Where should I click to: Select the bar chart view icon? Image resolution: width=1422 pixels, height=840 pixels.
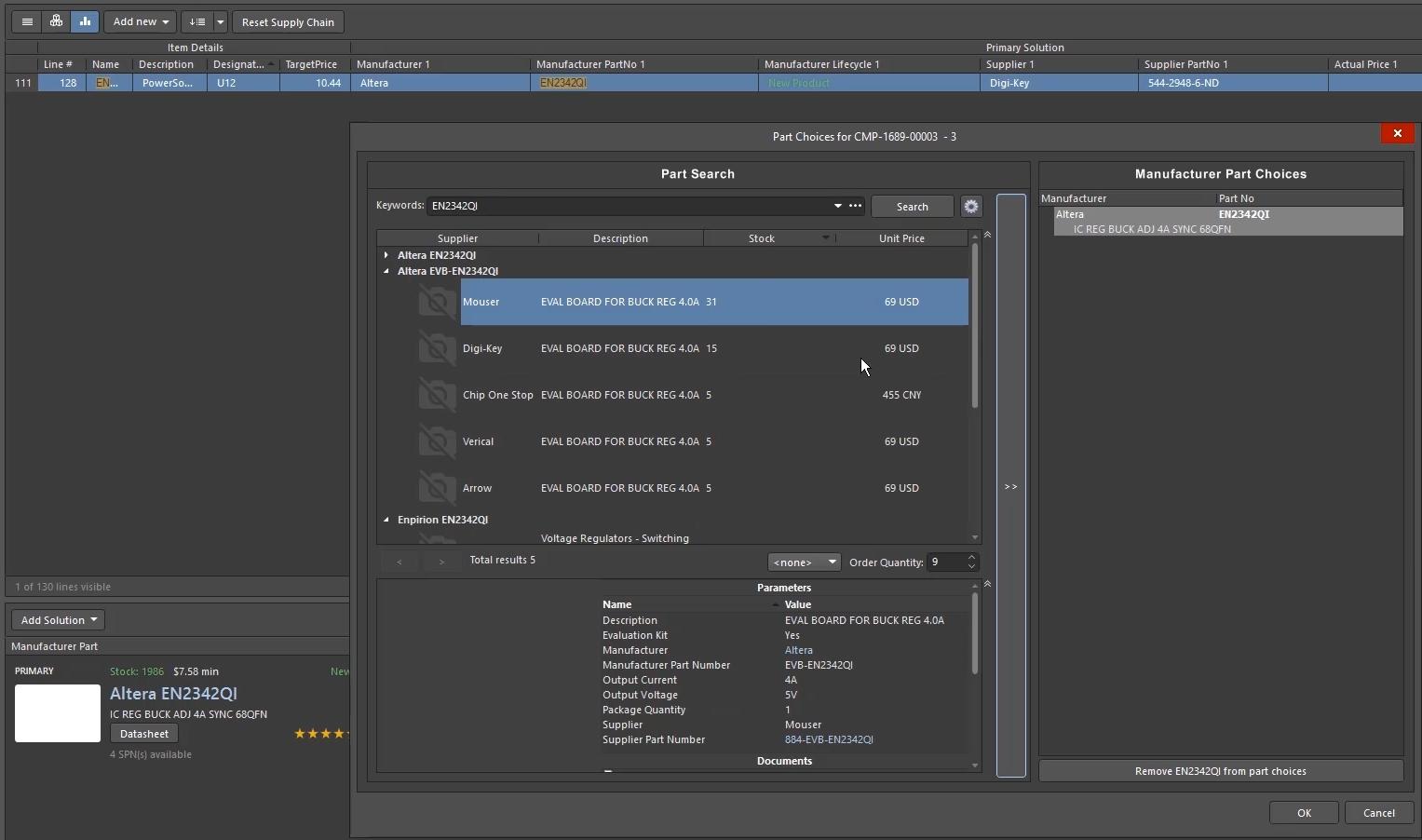coord(85,21)
